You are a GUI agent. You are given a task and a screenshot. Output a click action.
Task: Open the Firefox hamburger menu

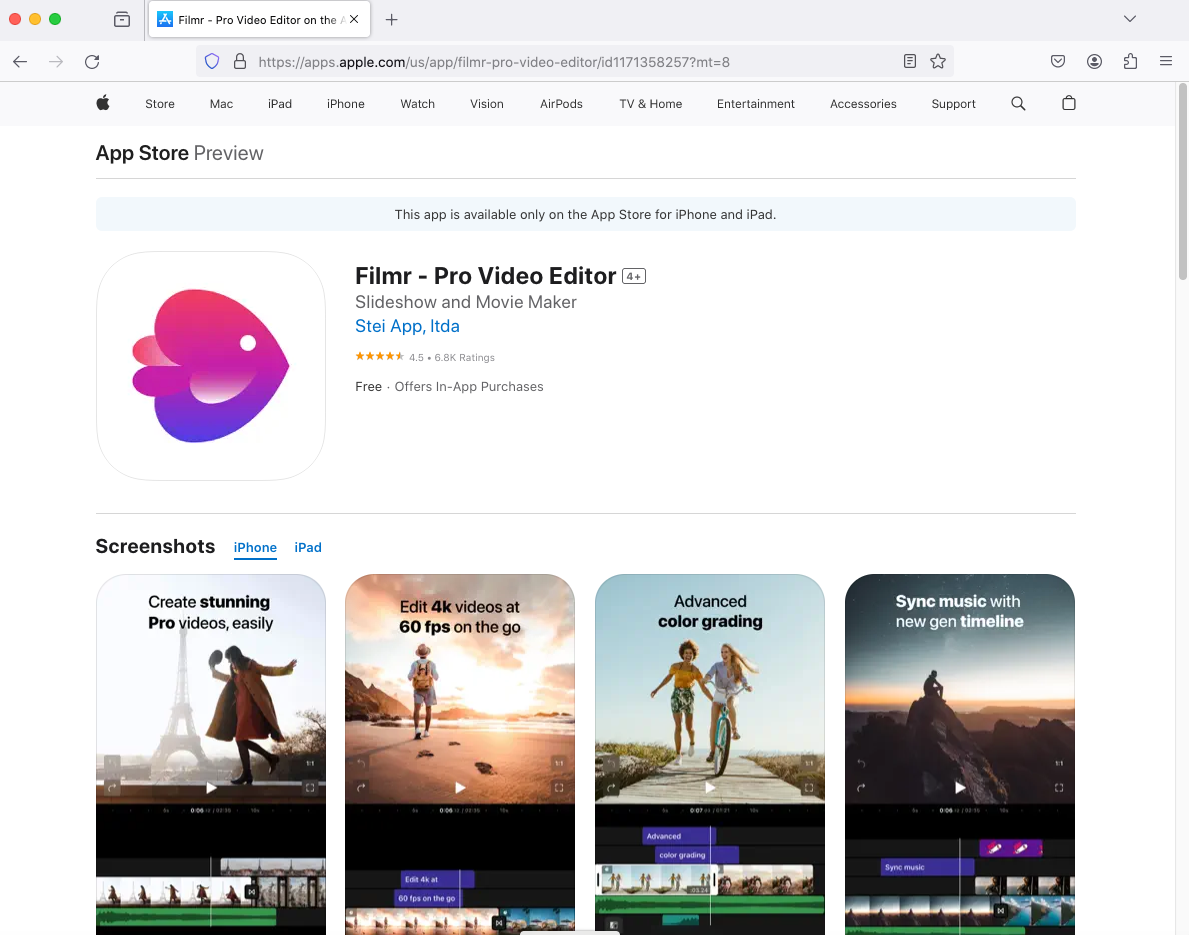tap(1166, 61)
